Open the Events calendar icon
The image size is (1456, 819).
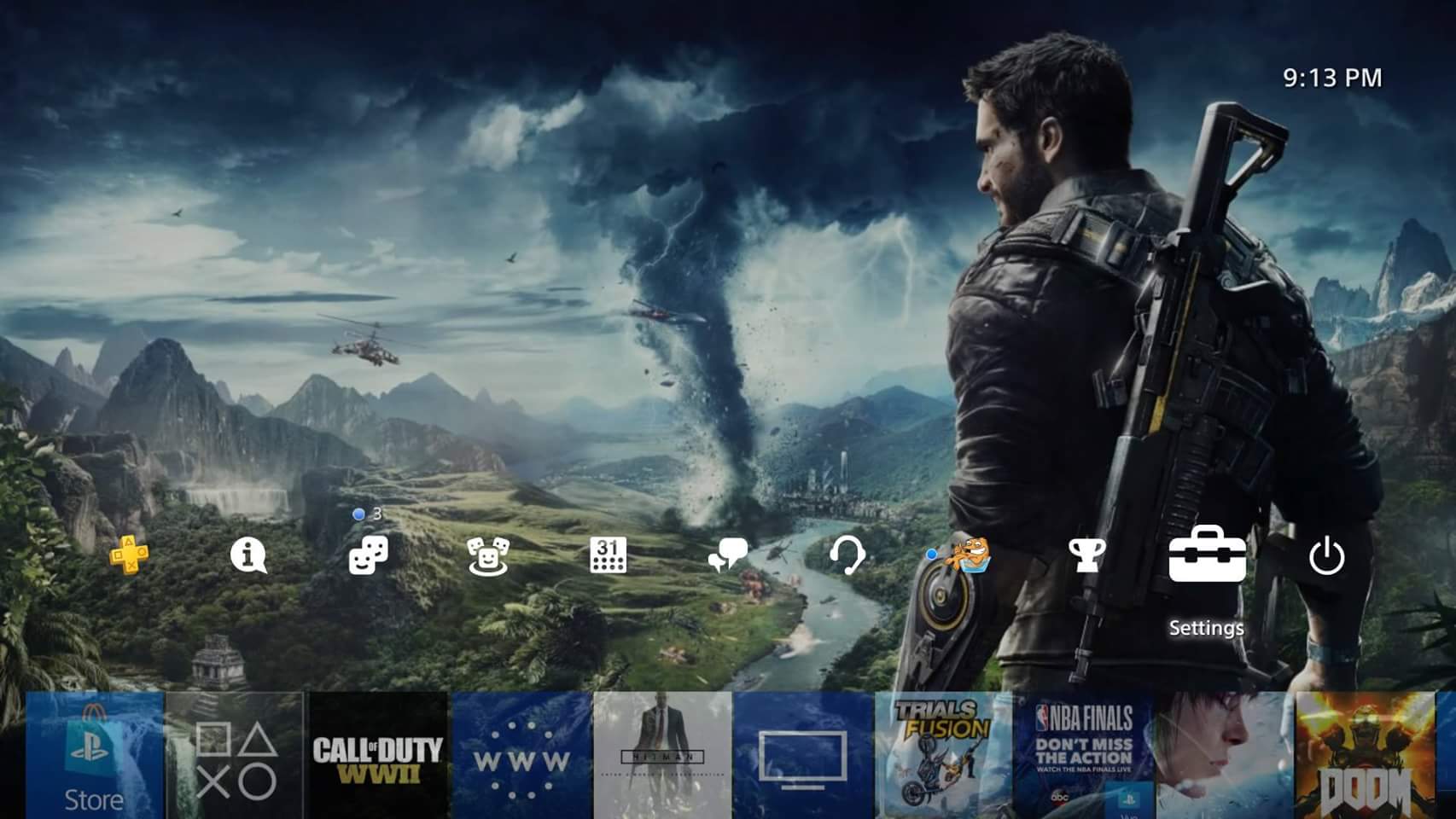609,555
